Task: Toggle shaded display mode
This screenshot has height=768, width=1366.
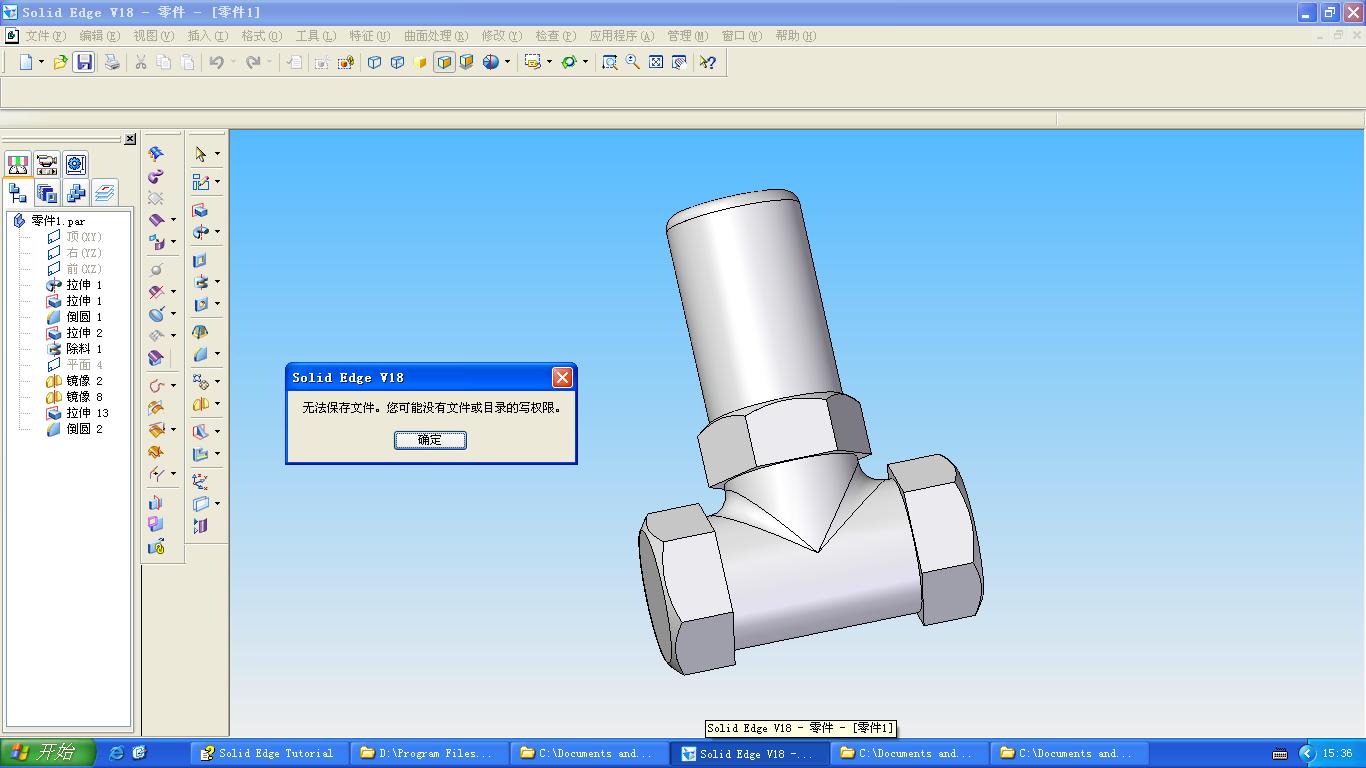Action: [x=420, y=62]
